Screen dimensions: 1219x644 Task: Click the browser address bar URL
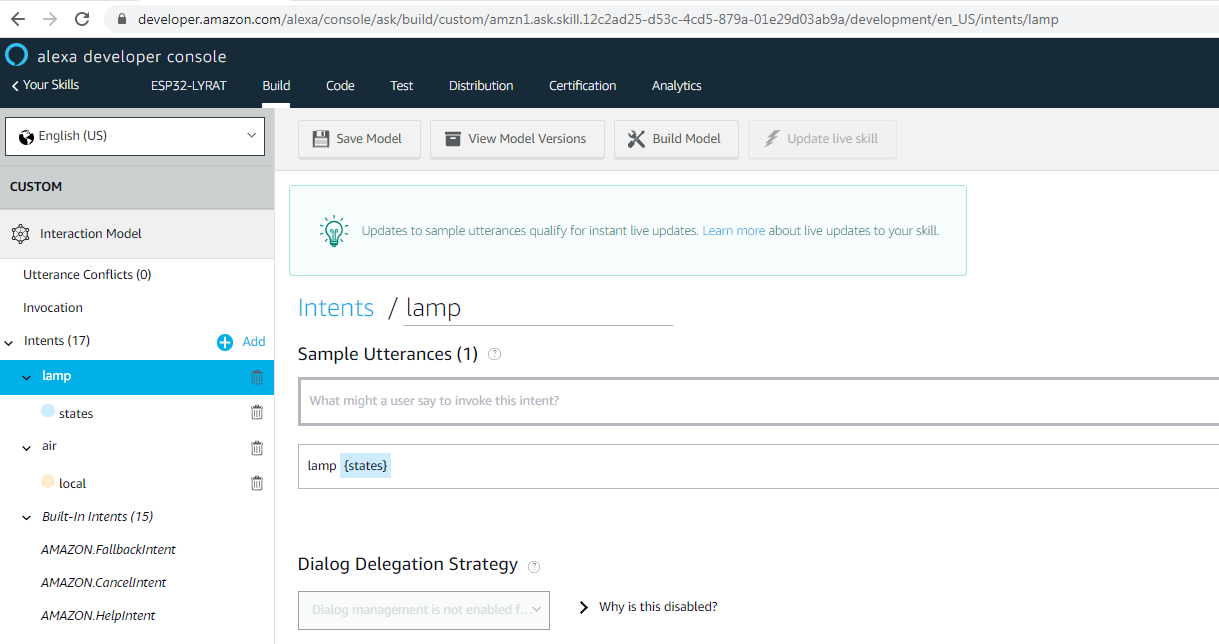coord(598,19)
